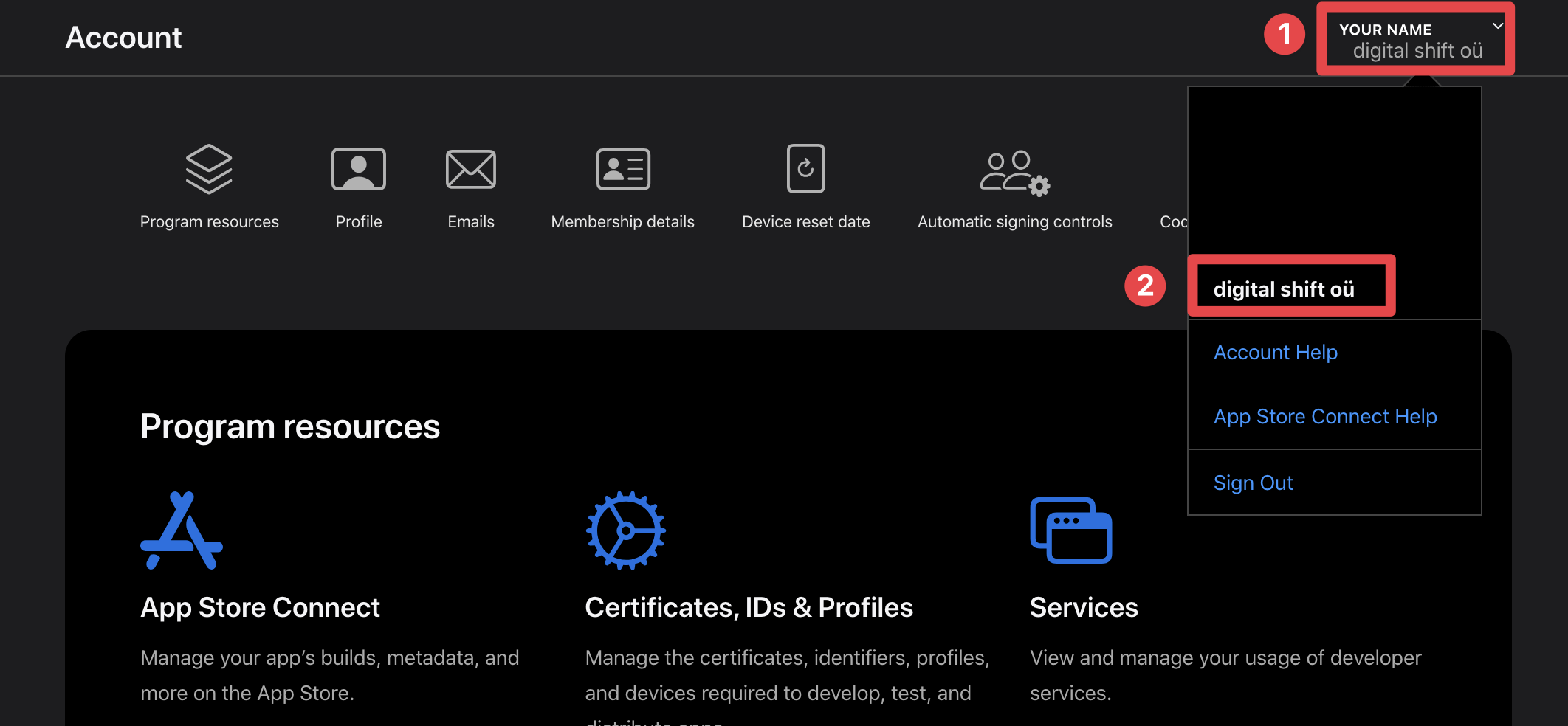Viewport: 1568px width, 726px height.
Task: Open Membership details card icon
Action: pos(623,169)
